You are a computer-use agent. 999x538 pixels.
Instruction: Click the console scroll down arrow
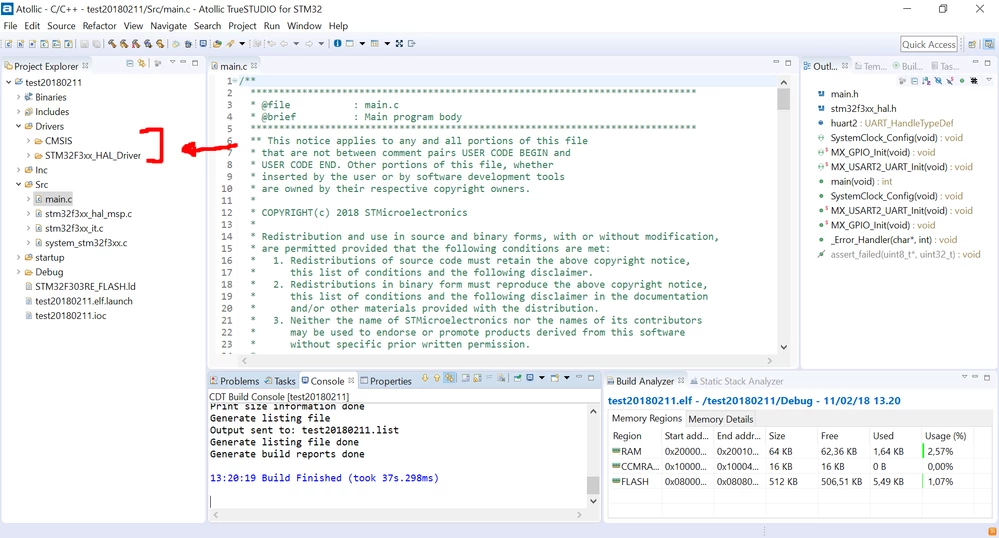pos(593,501)
